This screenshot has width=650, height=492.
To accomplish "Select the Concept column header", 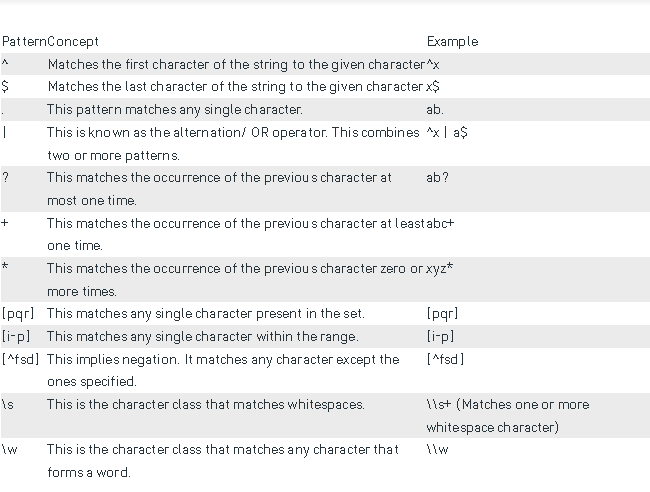I will coord(73,41).
